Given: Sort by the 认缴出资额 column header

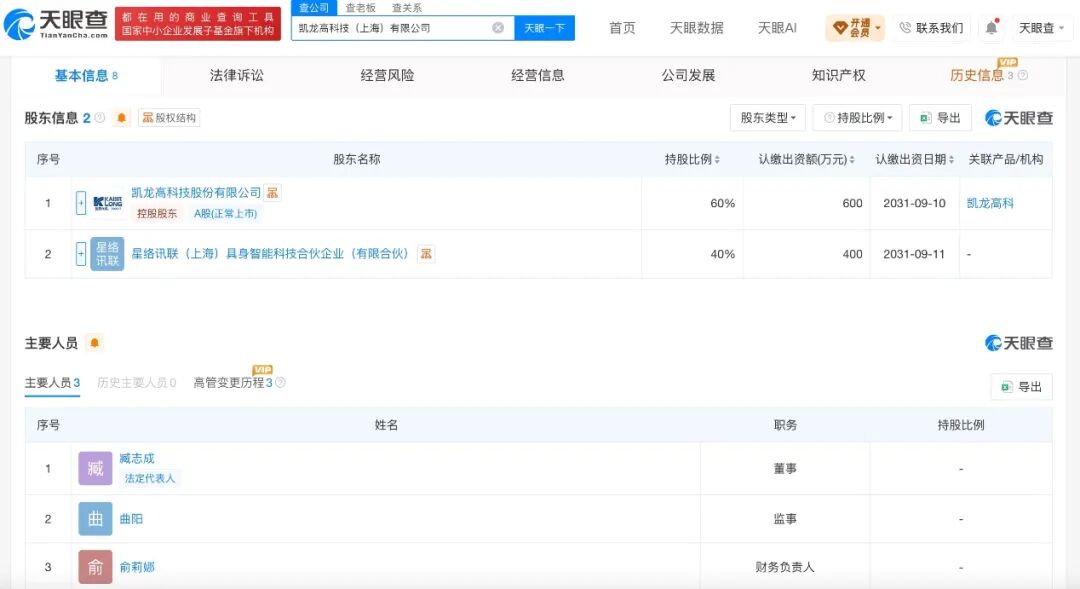Looking at the screenshot, I should coord(806,160).
